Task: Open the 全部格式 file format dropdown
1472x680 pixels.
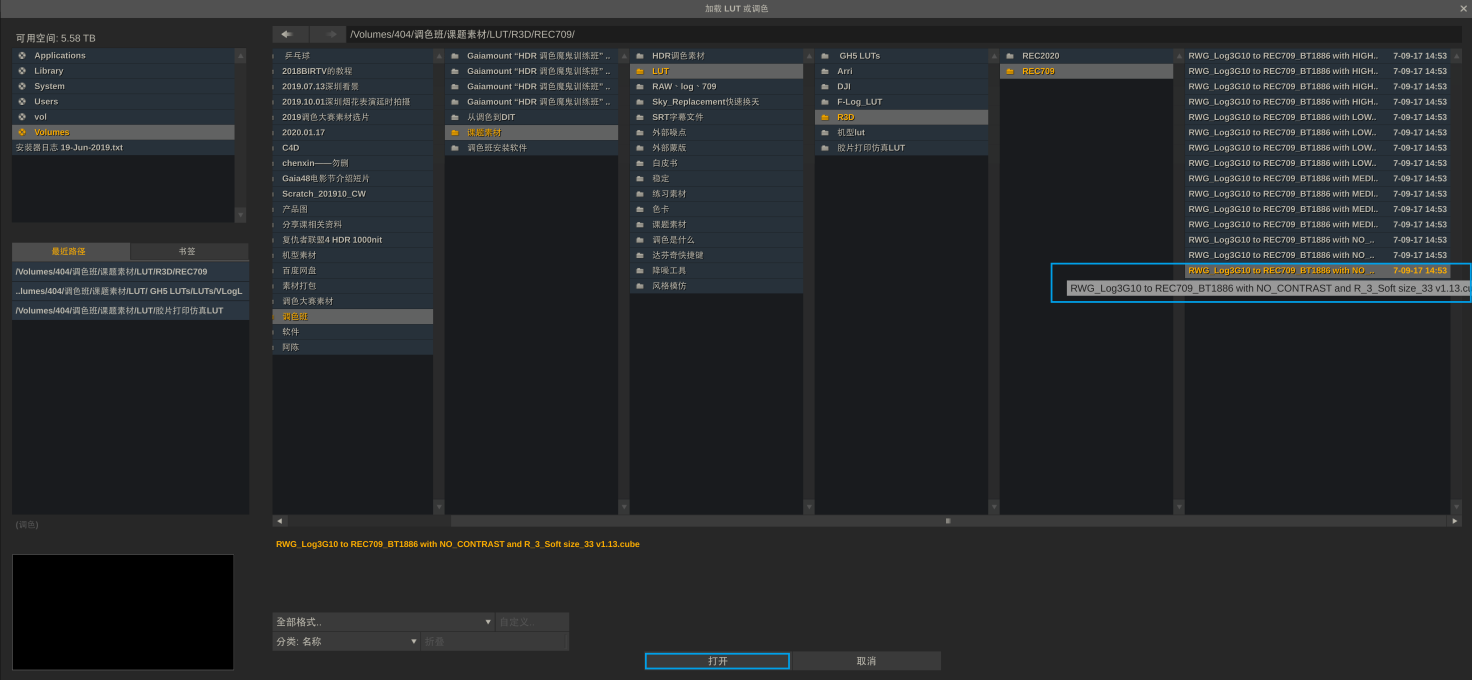Action: pyautogui.click(x=383, y=622)
